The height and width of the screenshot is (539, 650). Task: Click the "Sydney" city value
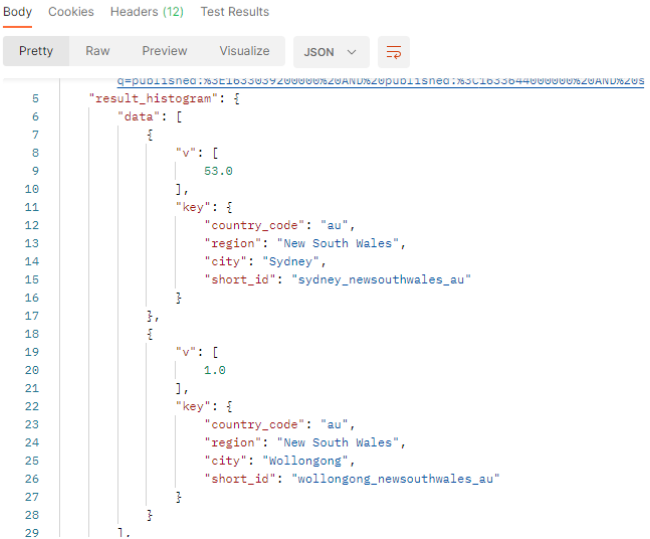(x=291, y=262)
